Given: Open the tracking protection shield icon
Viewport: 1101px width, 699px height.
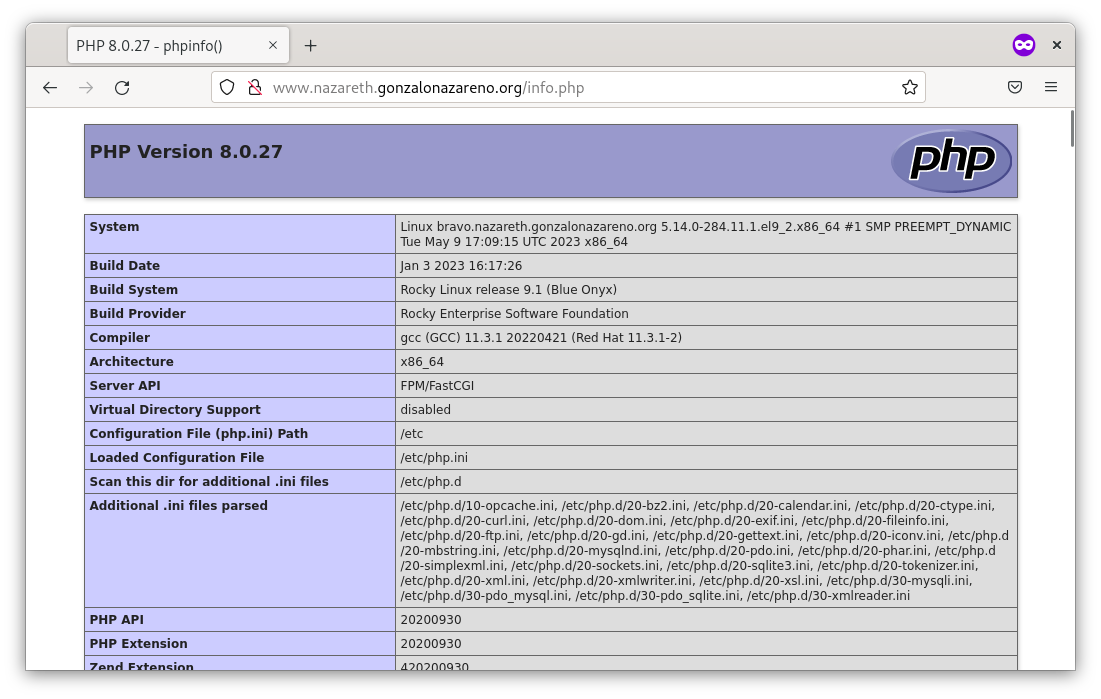Looking at the screenshot, I should [227, 88].
